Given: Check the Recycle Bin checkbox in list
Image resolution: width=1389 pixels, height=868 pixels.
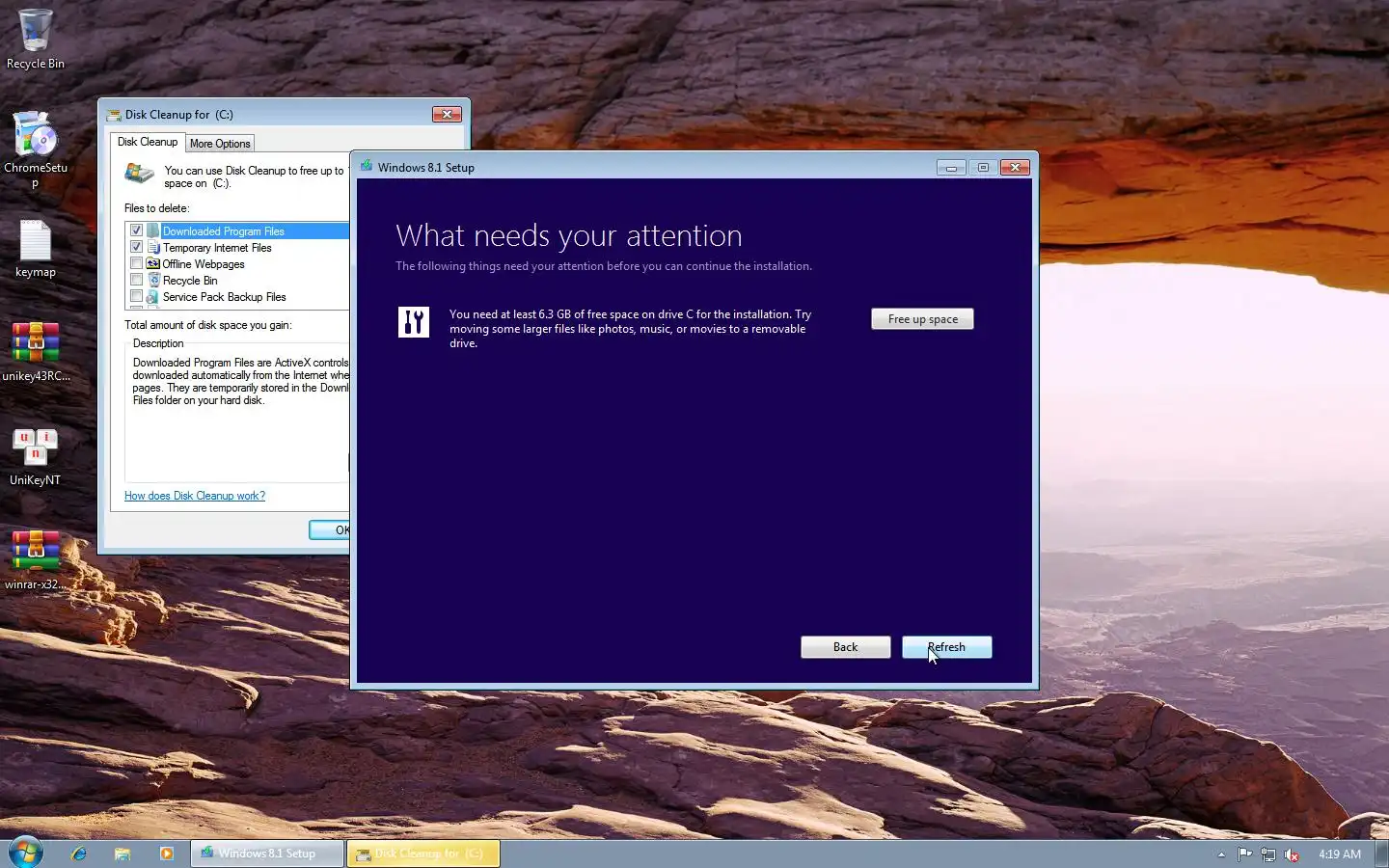Looking at the screenshot, I should (136, 280).
